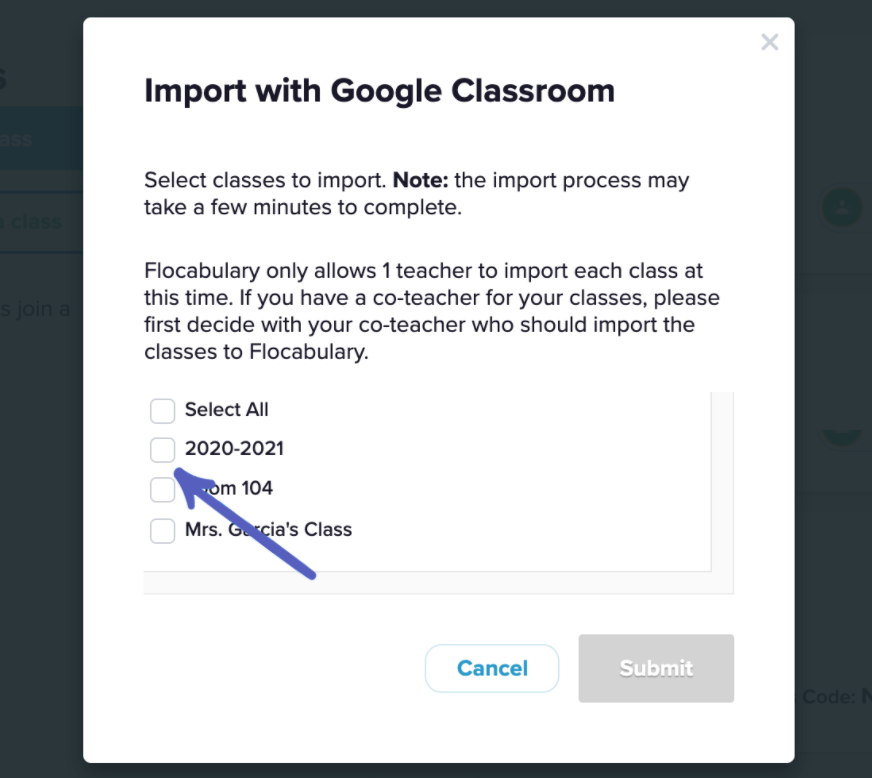The width and height of the screenshot is (872, 778).
Task: Click the green smiley icon behind the dialog
Action: tap(840, 437)
